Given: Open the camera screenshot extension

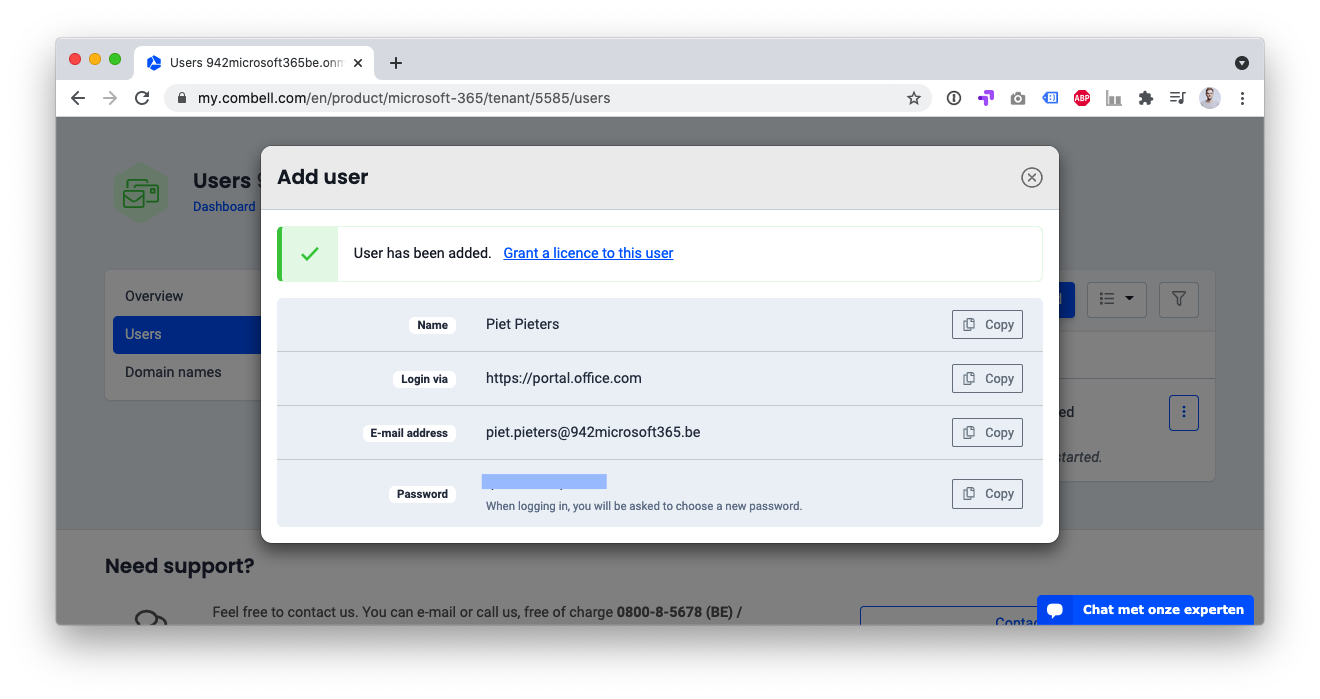Looking at the screenshot, I should point(1018,98).
